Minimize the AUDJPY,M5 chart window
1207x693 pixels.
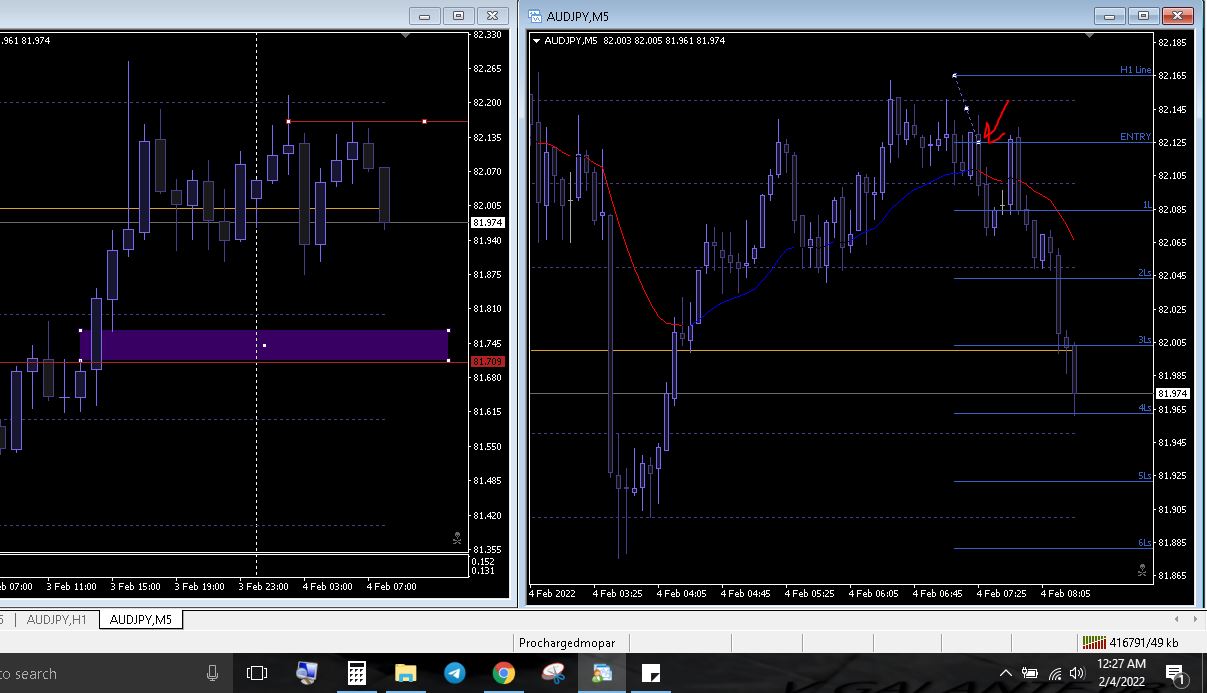[x=1110, y=16]
